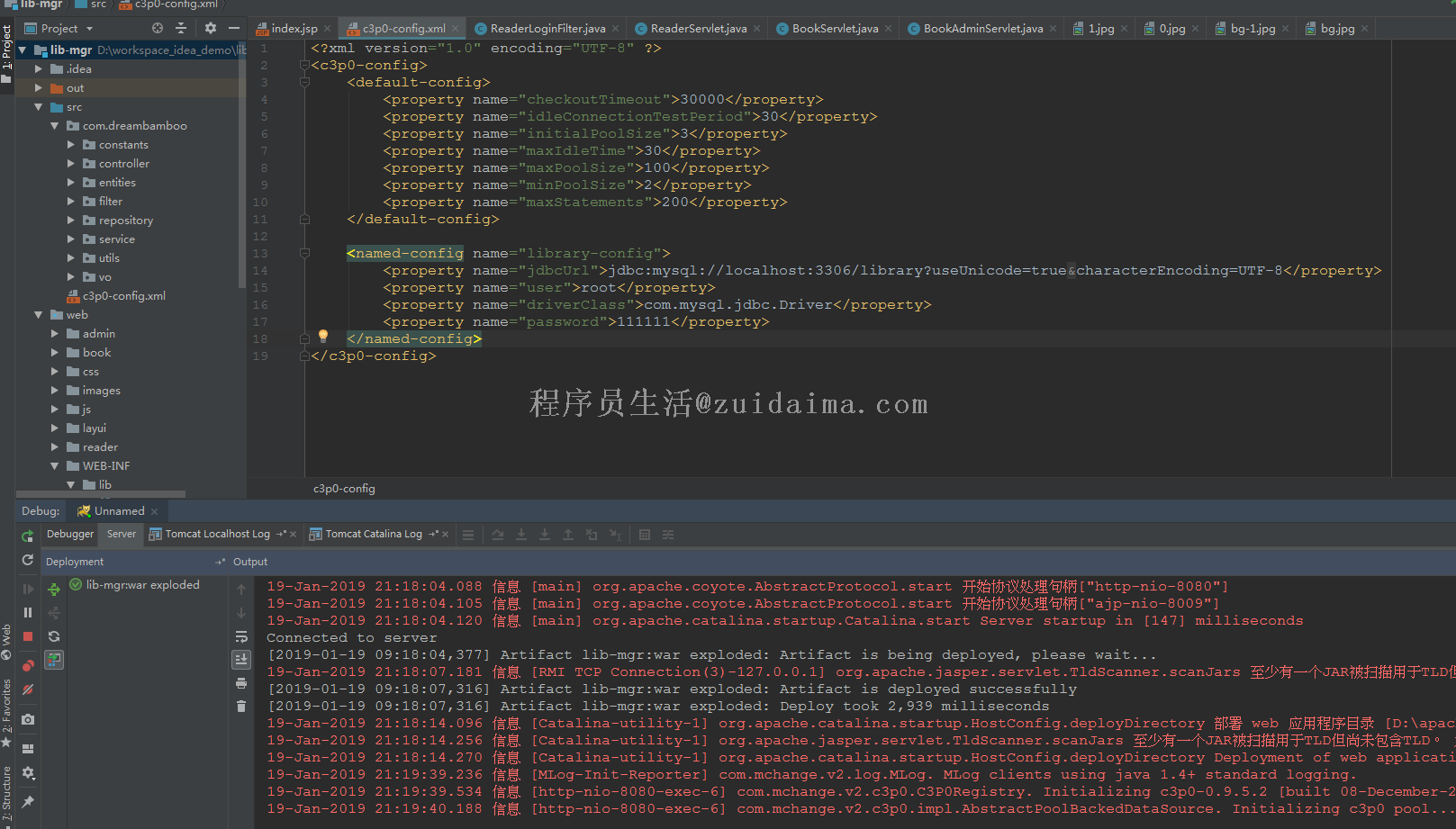Viewport: 1456px width, 829px height.
Task: Expand the out folder
Action: (x=39, y=87)
